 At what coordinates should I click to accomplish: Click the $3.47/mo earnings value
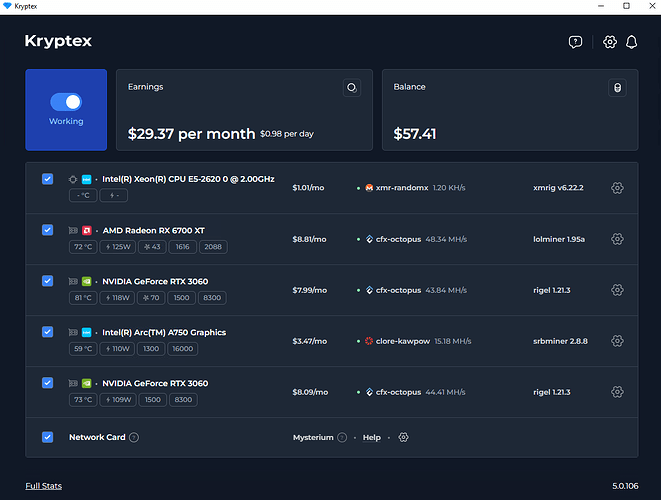[x=309, y=341]
